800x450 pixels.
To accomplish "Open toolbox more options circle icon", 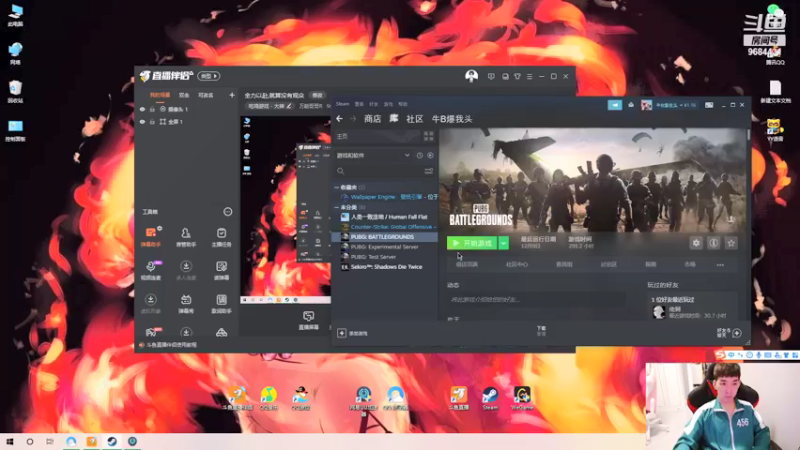I will pyautogui.click(x=228, y=212).
